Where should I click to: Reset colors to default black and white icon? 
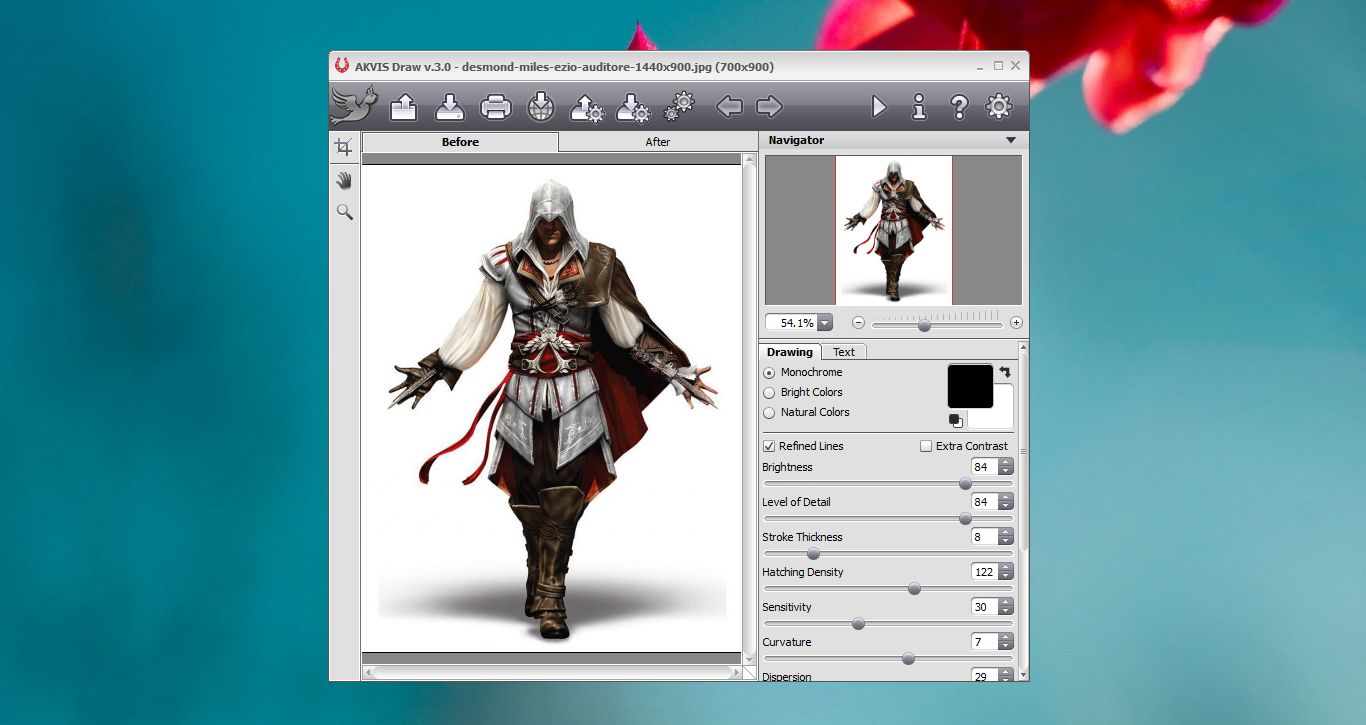pyautogui.click(x=956, y=420)
